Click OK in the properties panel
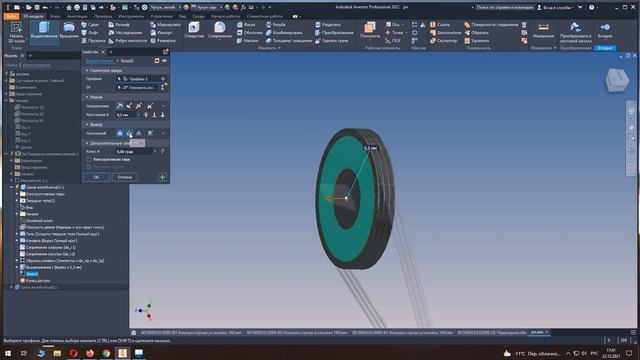 (96, 177)
